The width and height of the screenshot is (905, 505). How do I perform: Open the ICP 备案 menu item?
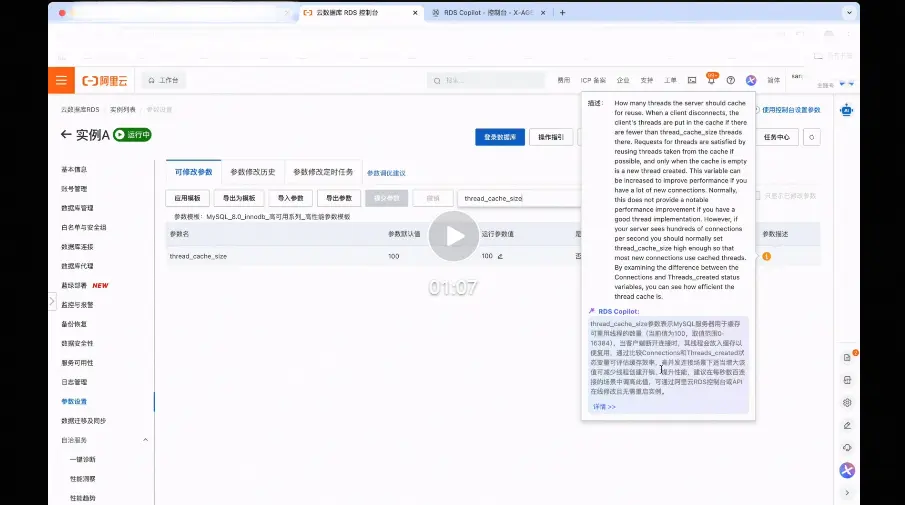click(593, 80)
